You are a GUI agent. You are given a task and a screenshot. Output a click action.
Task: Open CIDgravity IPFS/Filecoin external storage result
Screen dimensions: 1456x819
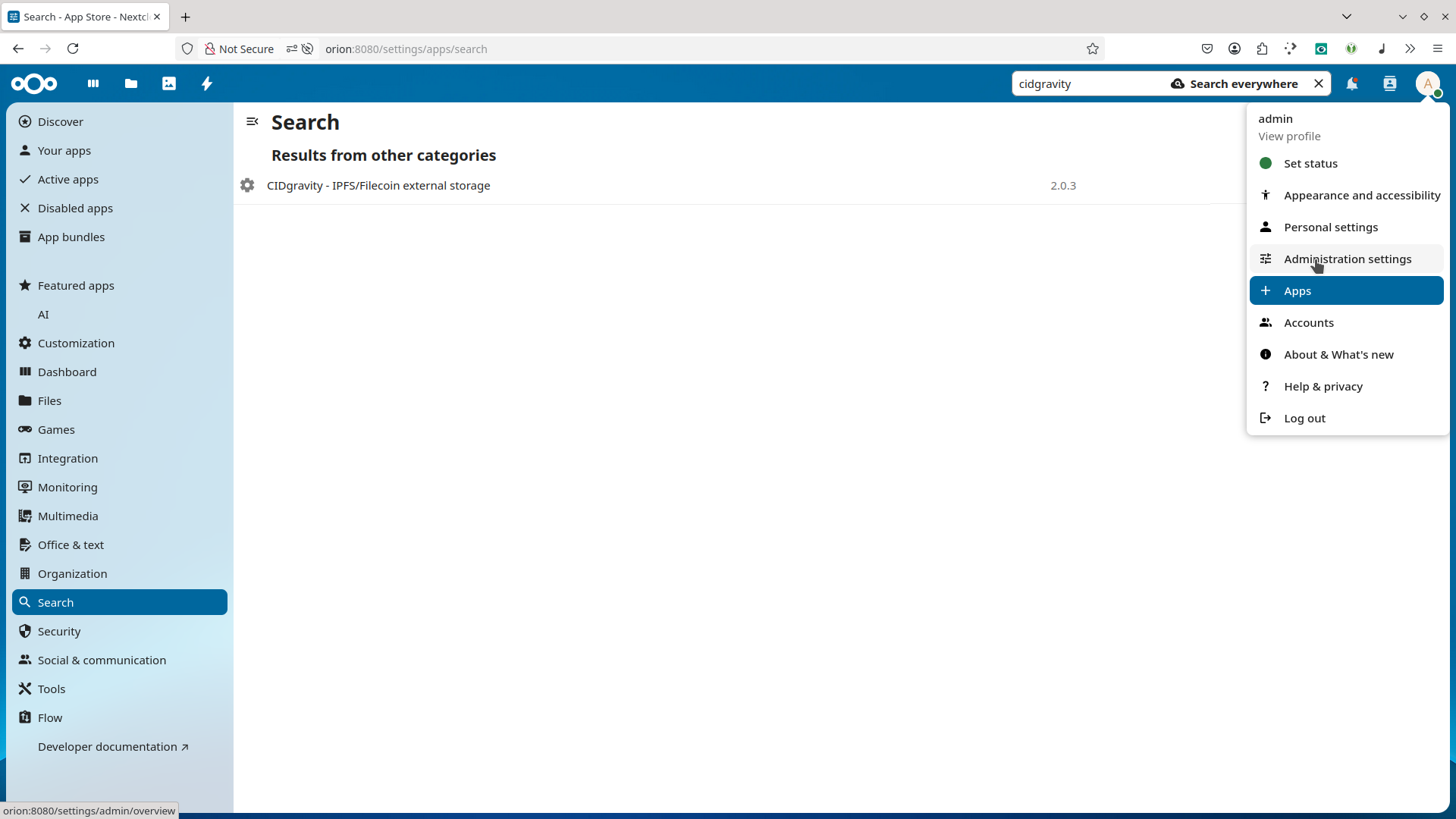pos(378,186)
